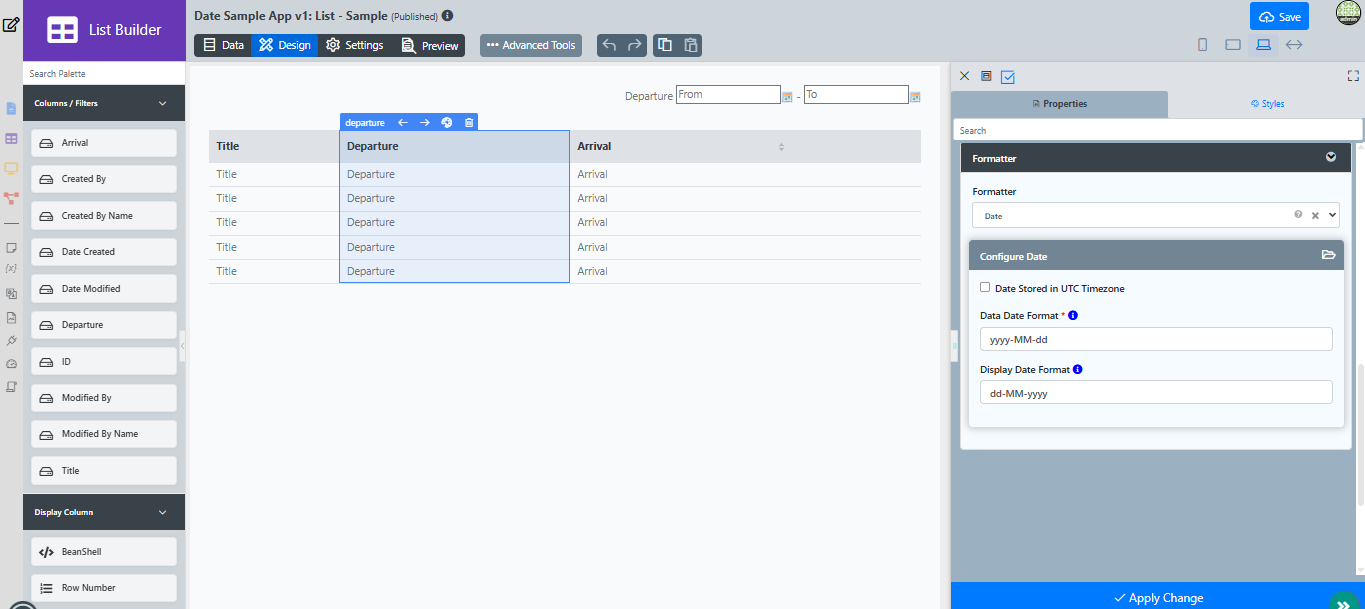Collapse the Columns / Filters palette section
The height and width of the screenshot is (609, 1365).
pyautogui.click(x=163, y=103)
